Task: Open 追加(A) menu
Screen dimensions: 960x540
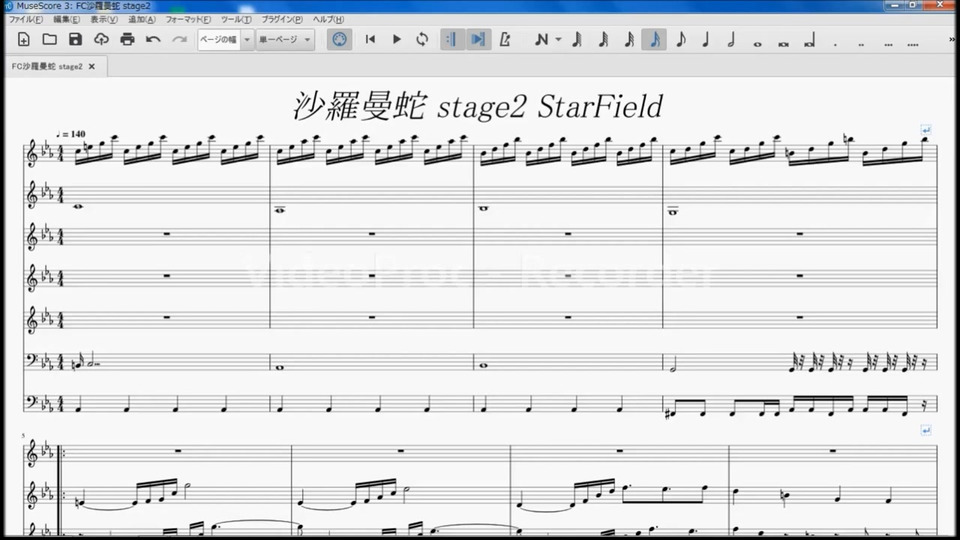Action: pos(141,20)
